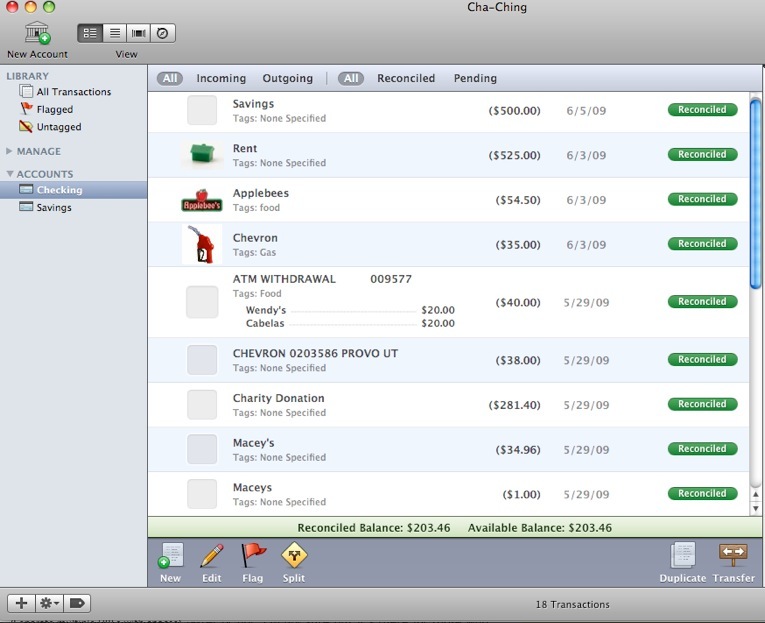The image size is (765, 623).
Task: Click the Available Balance: $203.46 text
Action: coord(540,528)
